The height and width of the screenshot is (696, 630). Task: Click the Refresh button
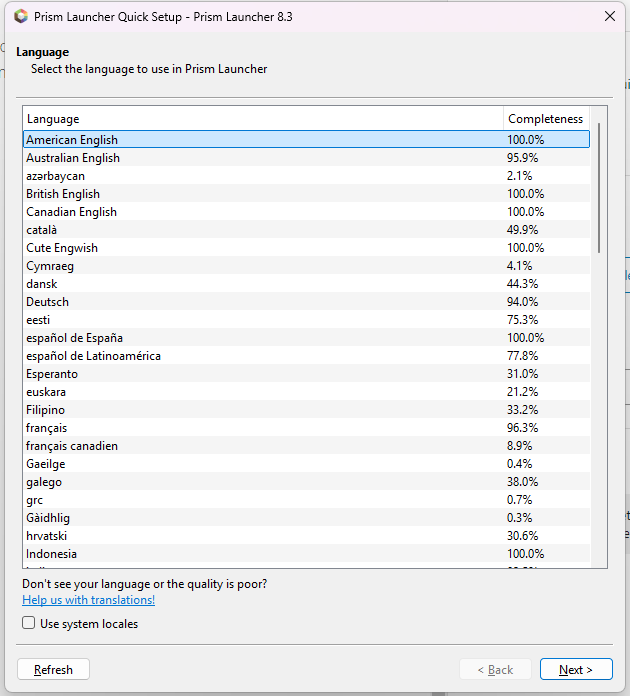(53, 669)
